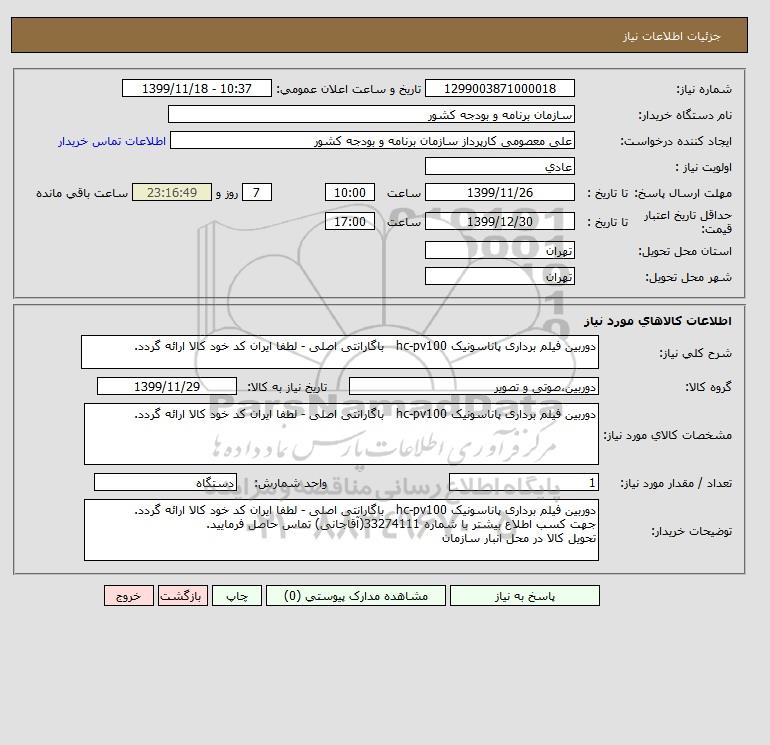Click buyer name field سازمان برنامه و بودجه کشور
The height and width of the screenshot is (745, 770).
371,114
